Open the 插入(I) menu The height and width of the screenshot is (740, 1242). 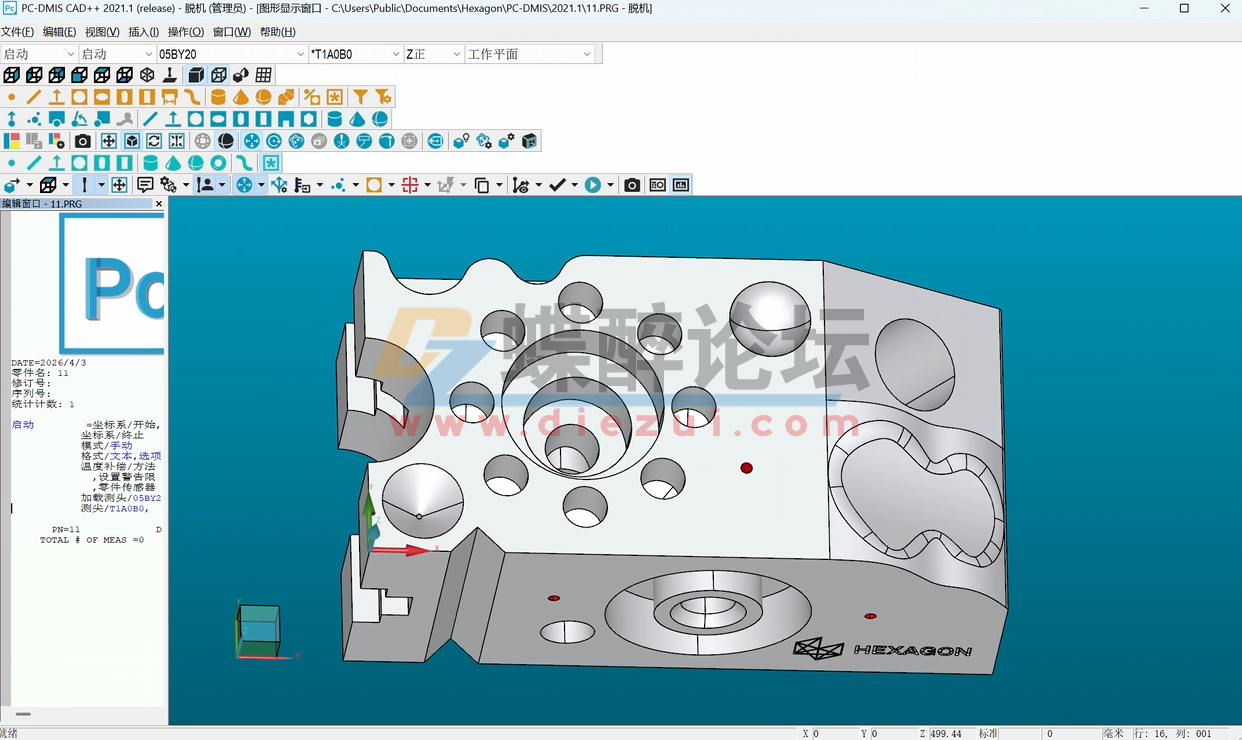[x=141, y=31]
